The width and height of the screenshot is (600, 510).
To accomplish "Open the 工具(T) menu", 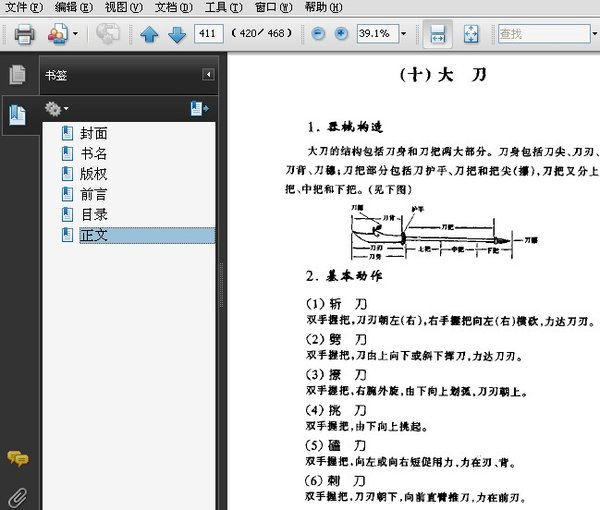I will tap(223, 7).
